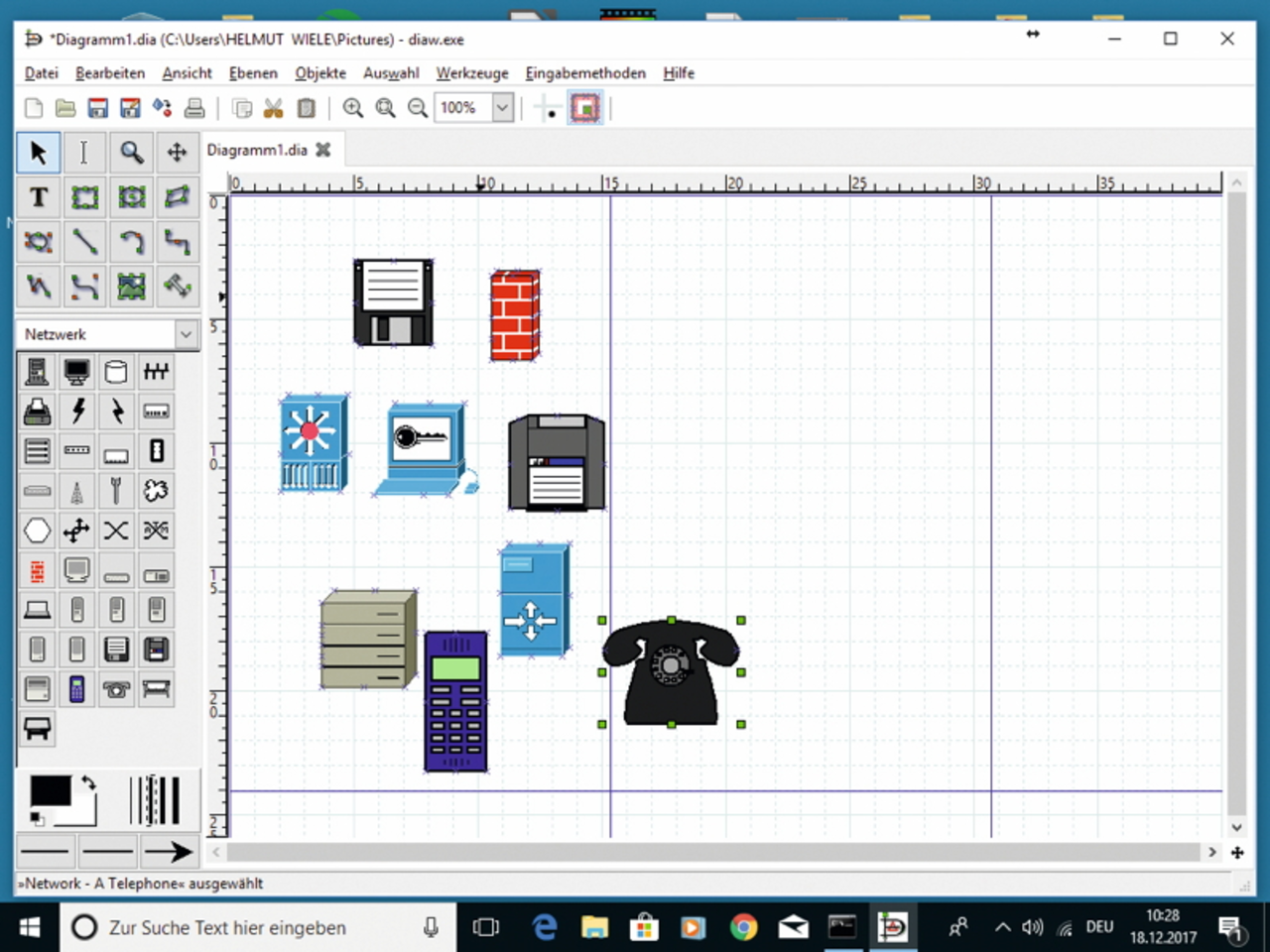Toggle snap to objects in toolbar

point(585,108)
